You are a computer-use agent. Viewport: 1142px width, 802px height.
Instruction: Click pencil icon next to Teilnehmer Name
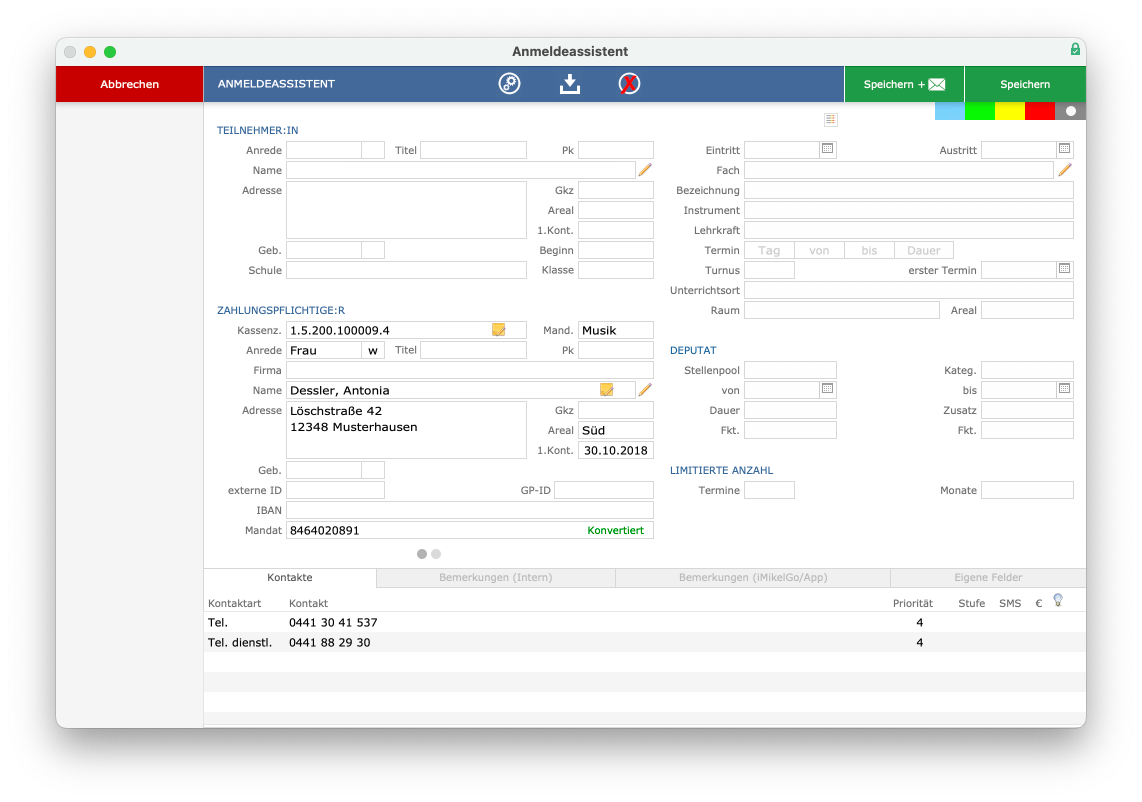click(645, 170)
